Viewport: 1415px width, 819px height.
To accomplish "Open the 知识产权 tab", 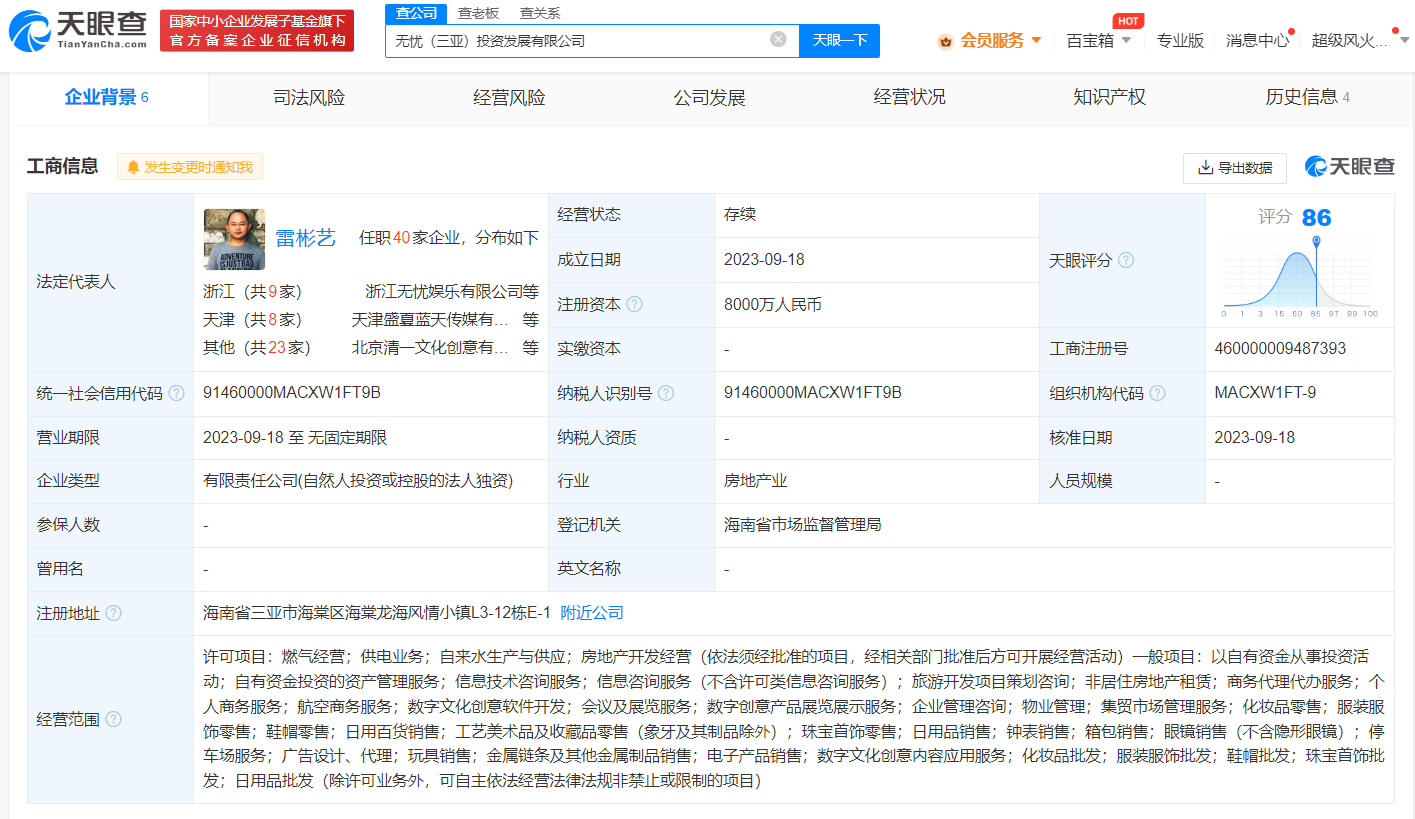I will pos(1109,97).
